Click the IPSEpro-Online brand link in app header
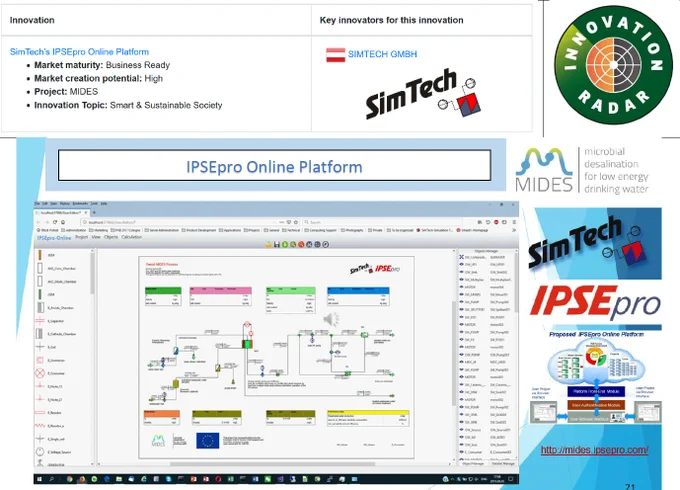Viewport: 680px width, 490px height. coord(54,238)
